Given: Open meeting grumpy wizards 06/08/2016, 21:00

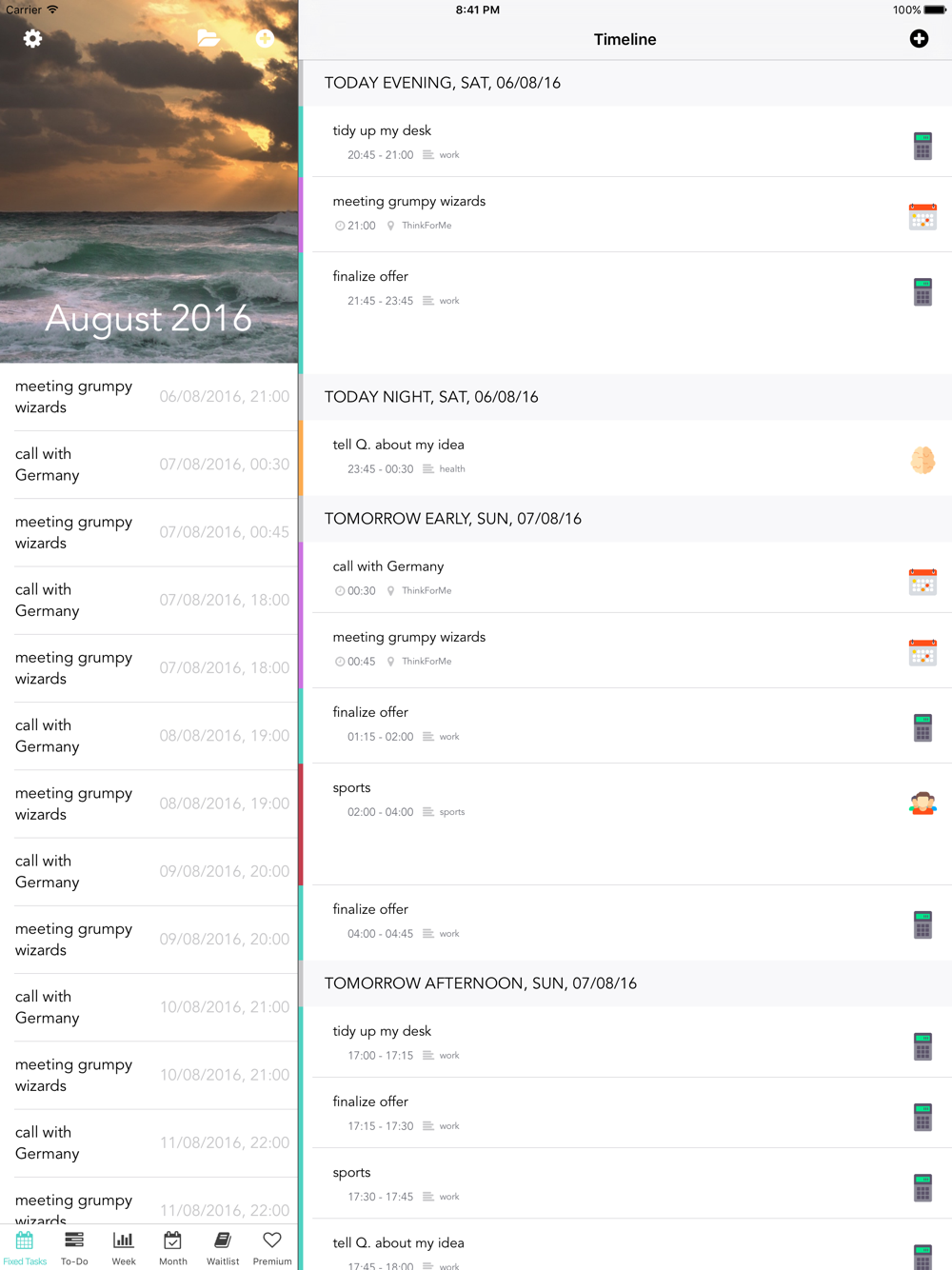Looking at the screenshot, I should click(149, 397).
